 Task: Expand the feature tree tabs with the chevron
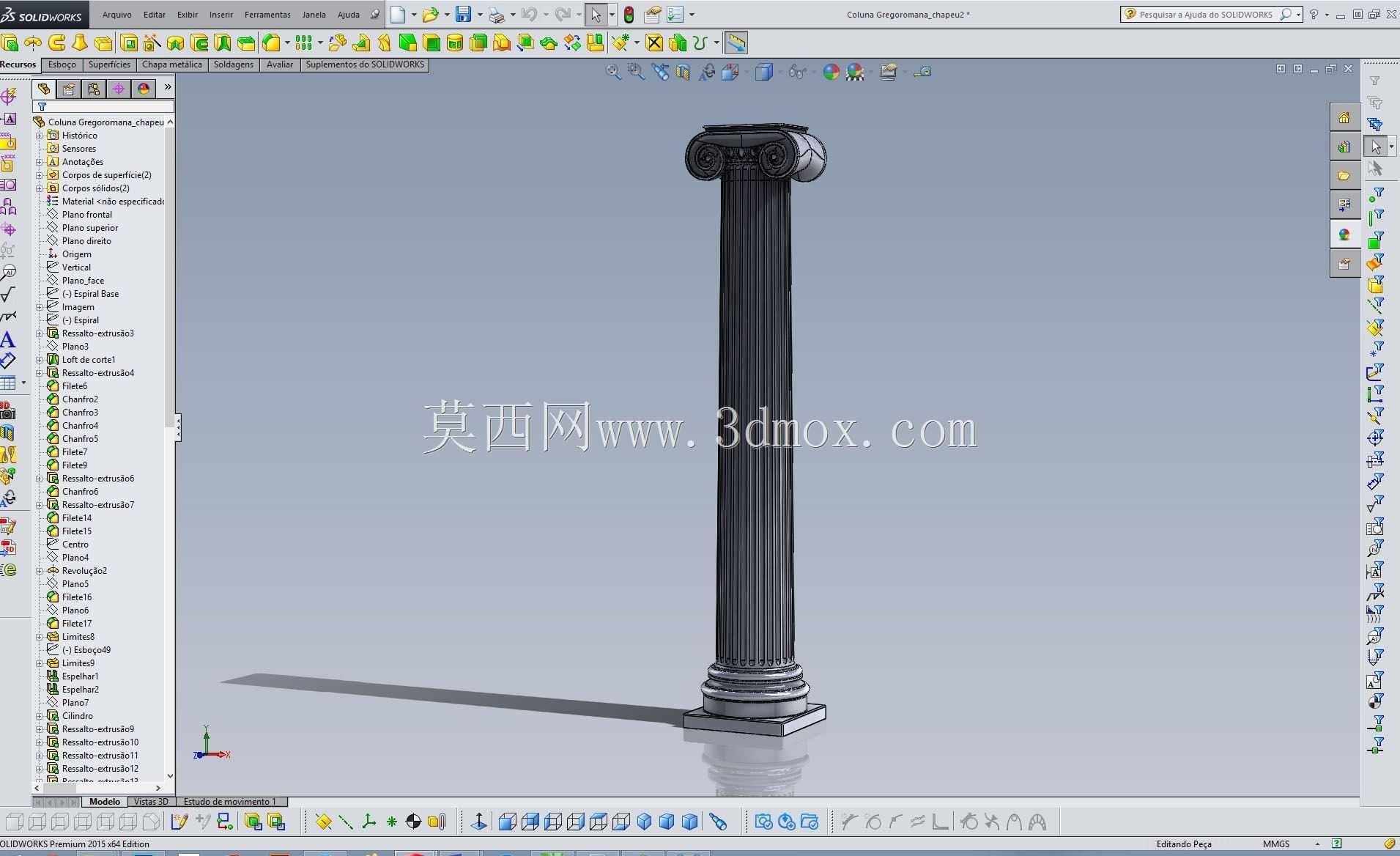pyautogui.click(x=167, y=87)
